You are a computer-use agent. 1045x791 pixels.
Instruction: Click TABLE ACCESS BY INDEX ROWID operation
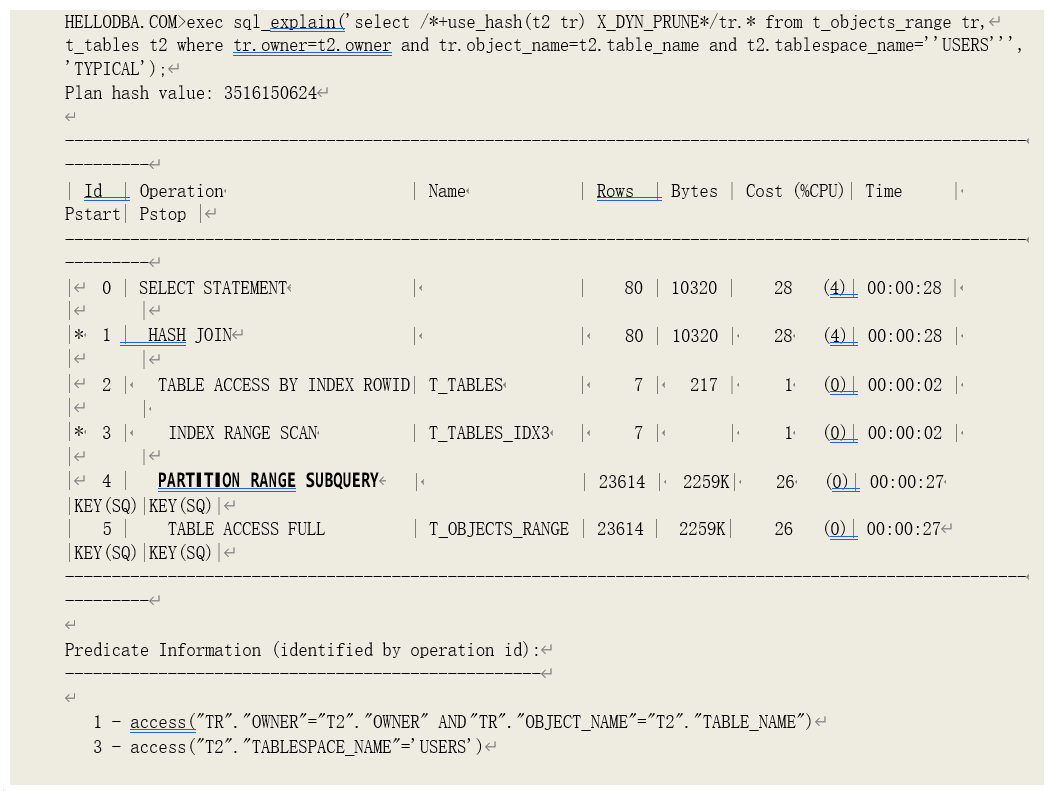click(x=284, y=385)
